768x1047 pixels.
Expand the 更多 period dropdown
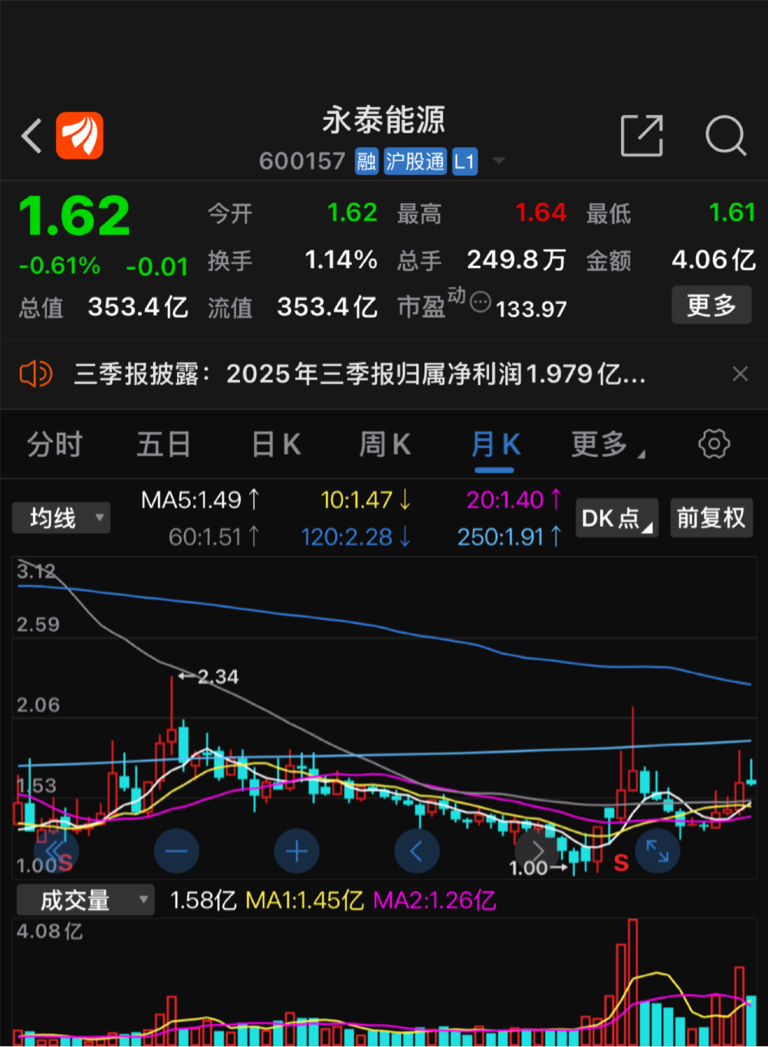tap(608, 444)
